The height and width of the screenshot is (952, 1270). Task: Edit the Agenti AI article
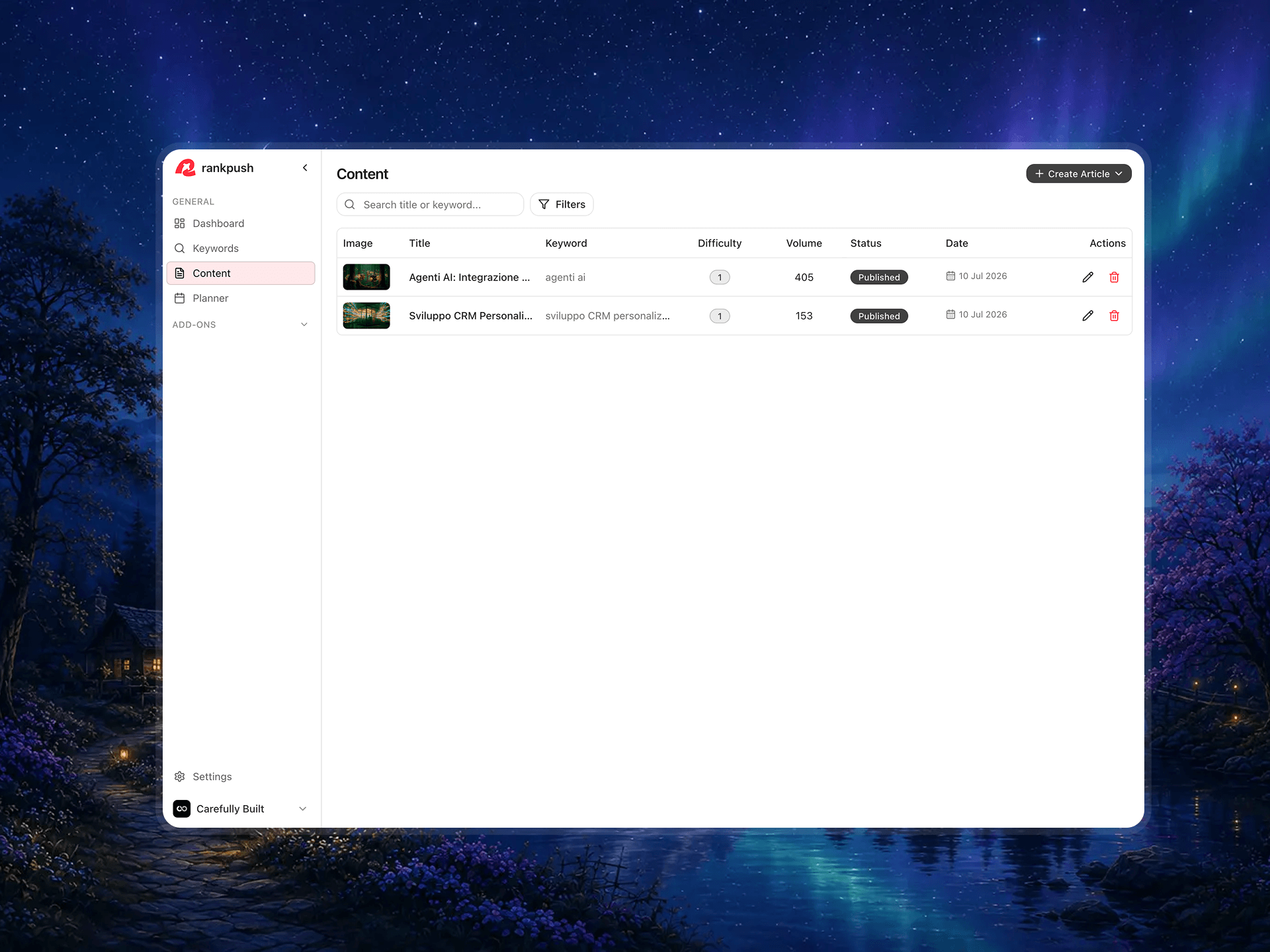[x=1088, y=277]
